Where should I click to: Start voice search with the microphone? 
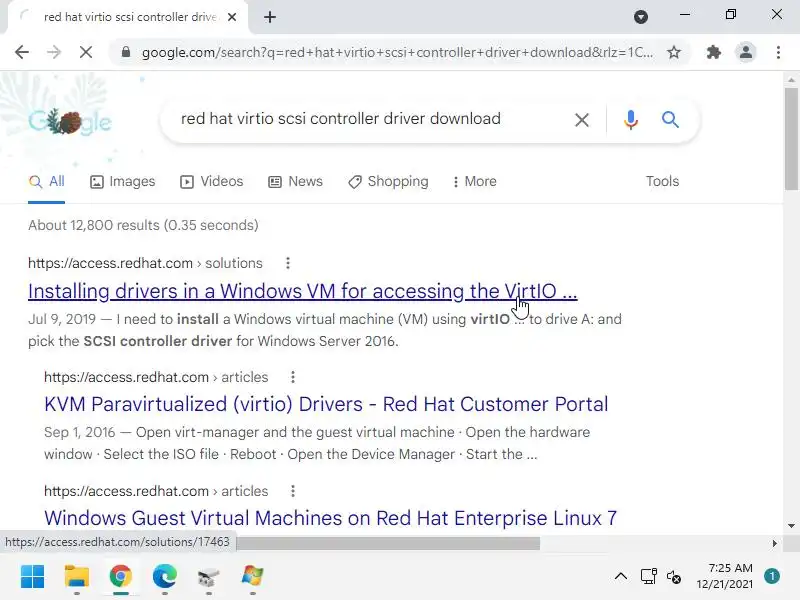631,120
